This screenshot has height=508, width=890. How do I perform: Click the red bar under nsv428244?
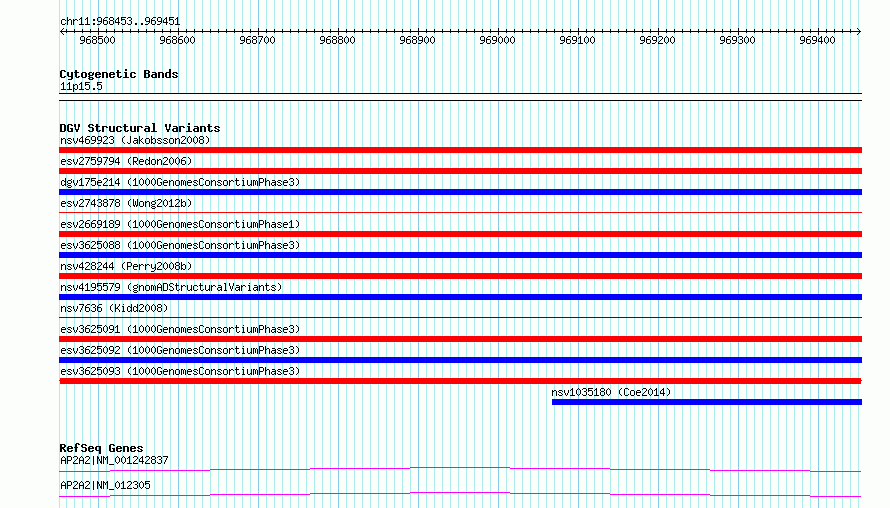tap(460, 276)
